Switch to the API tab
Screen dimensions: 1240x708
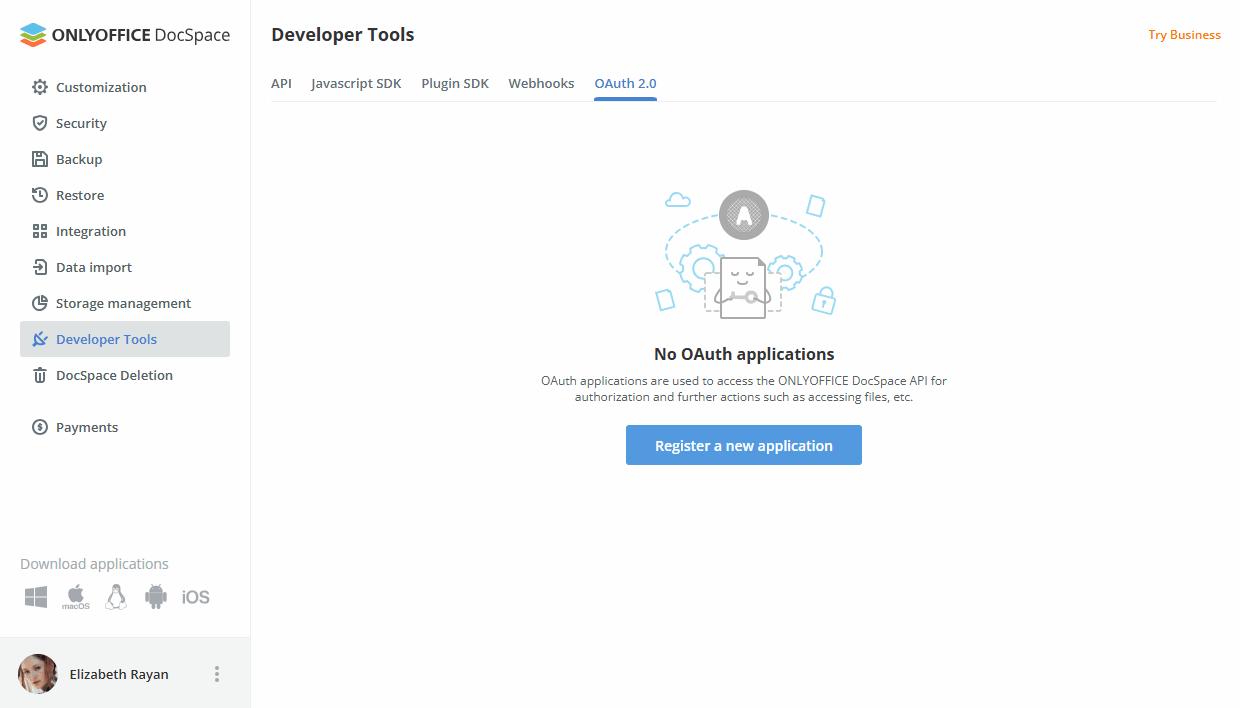coord(281,83)
